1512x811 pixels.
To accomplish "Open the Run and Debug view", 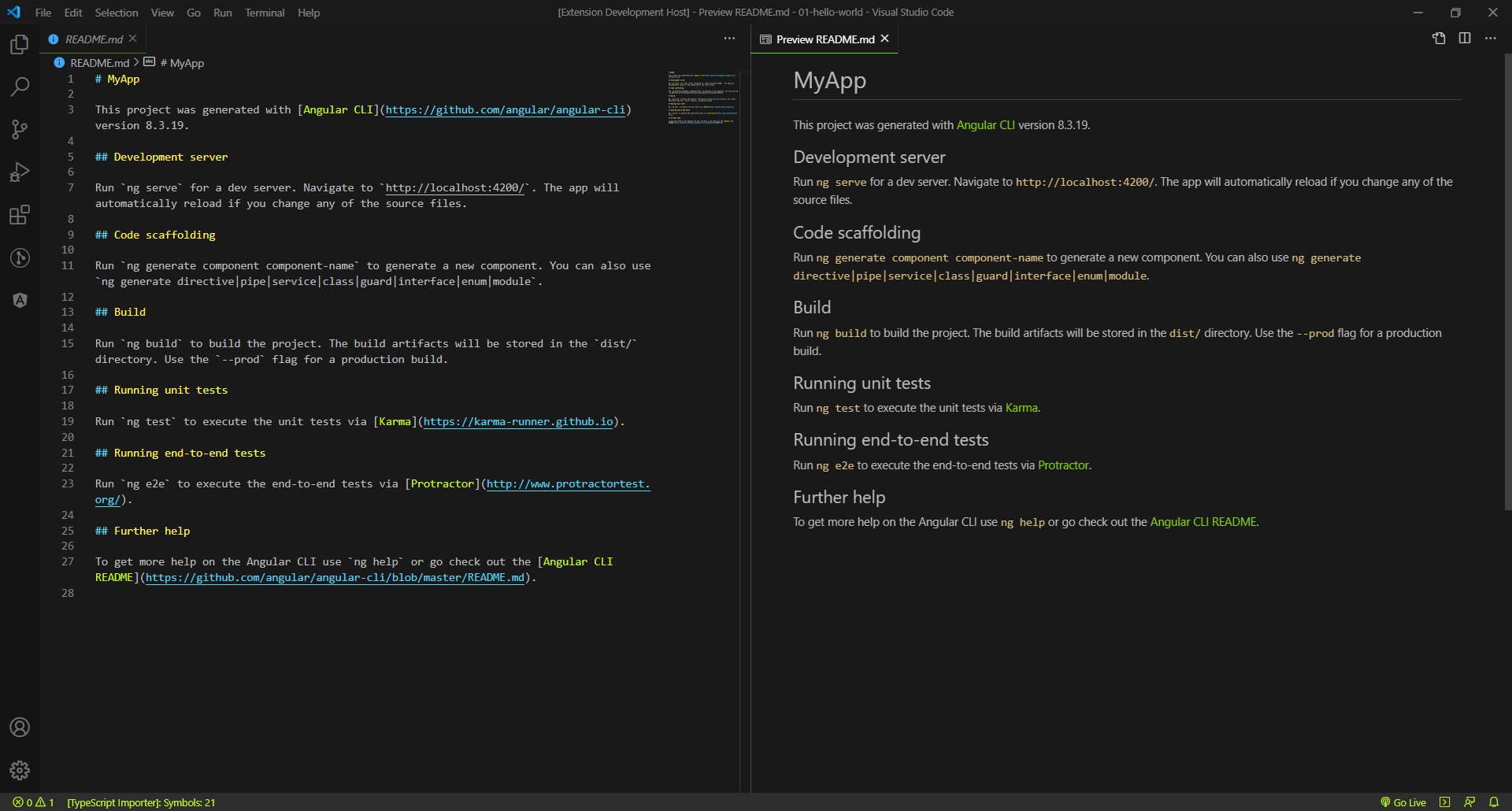I will click(20, 172).
